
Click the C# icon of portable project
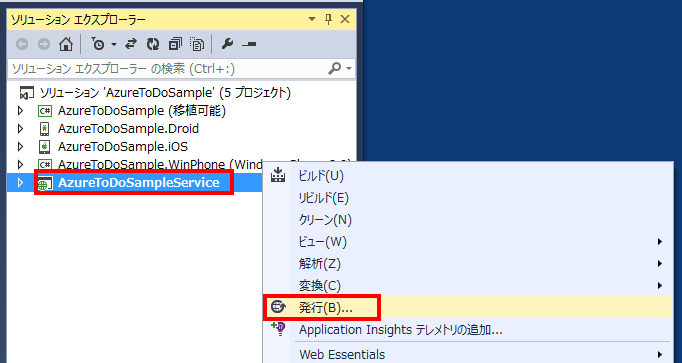click(44, 111)
